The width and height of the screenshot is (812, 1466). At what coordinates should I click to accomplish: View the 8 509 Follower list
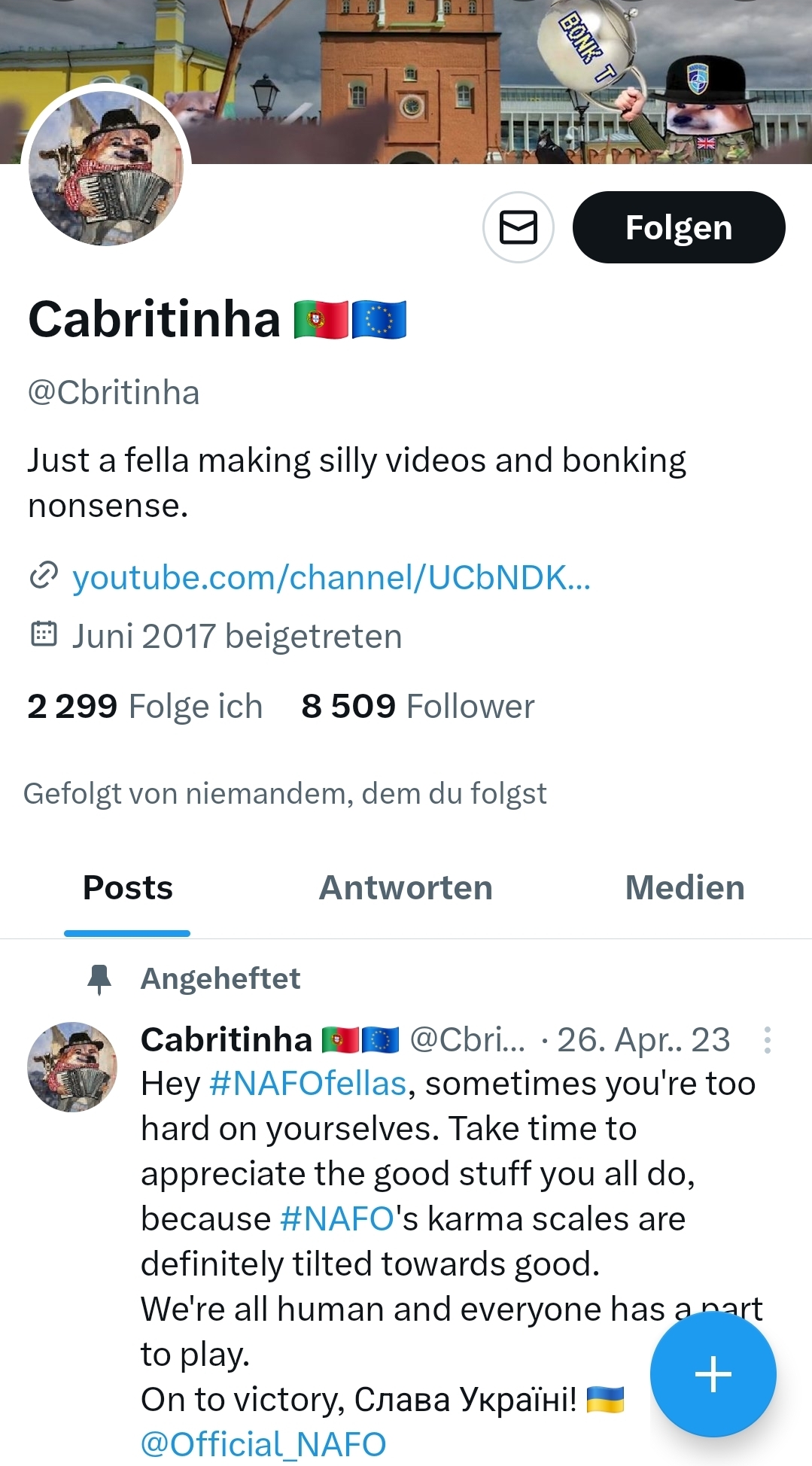pyautogui.click(x=418, y=706)
